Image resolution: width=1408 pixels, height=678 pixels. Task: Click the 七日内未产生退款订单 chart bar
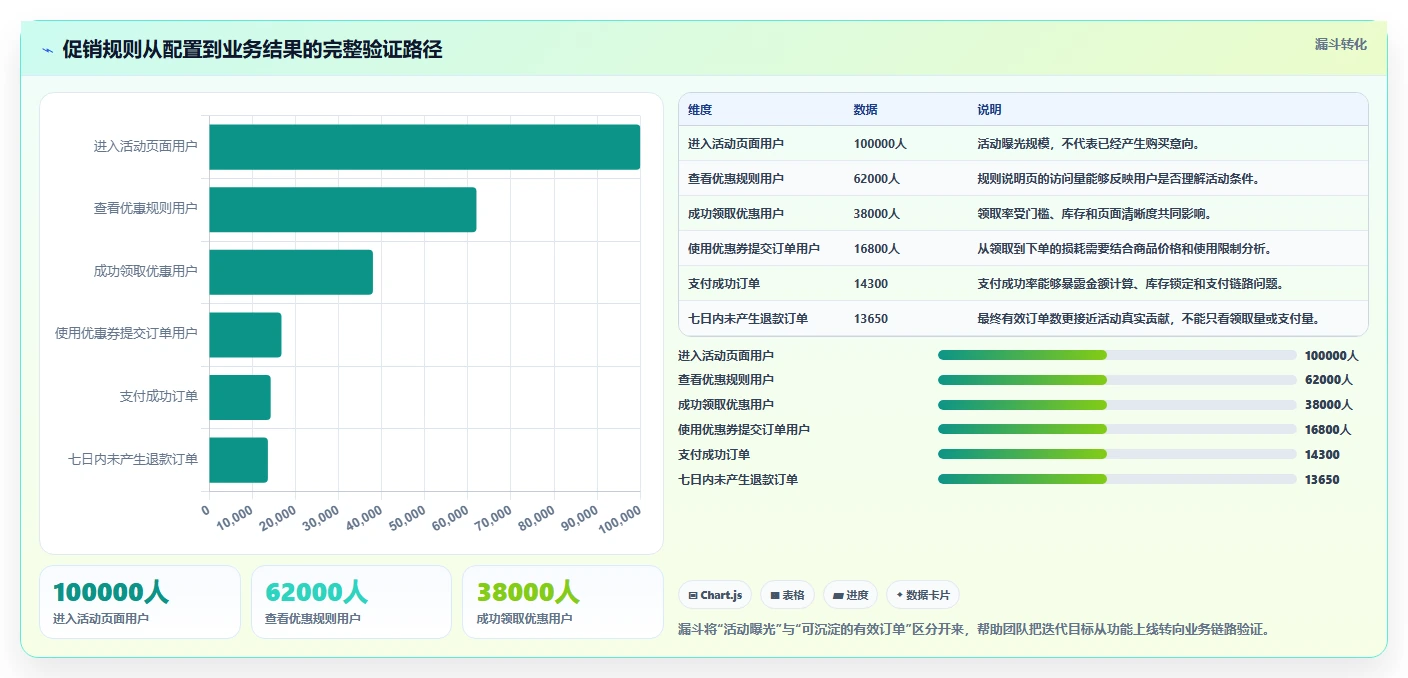(x=238, y=460)
